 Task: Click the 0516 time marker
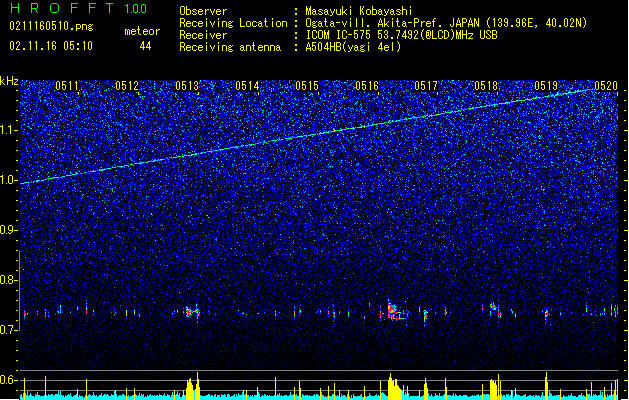pyautogui.click(x=367, y=86)
